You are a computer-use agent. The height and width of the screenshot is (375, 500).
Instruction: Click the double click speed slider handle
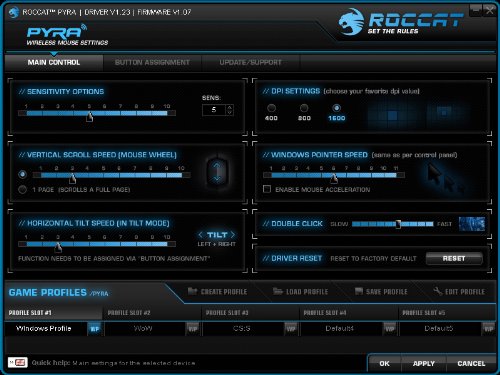coord(398,224)
